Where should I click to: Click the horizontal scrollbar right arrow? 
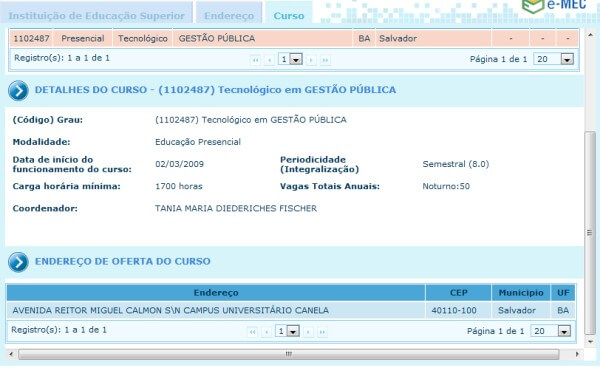coord(577,354)
